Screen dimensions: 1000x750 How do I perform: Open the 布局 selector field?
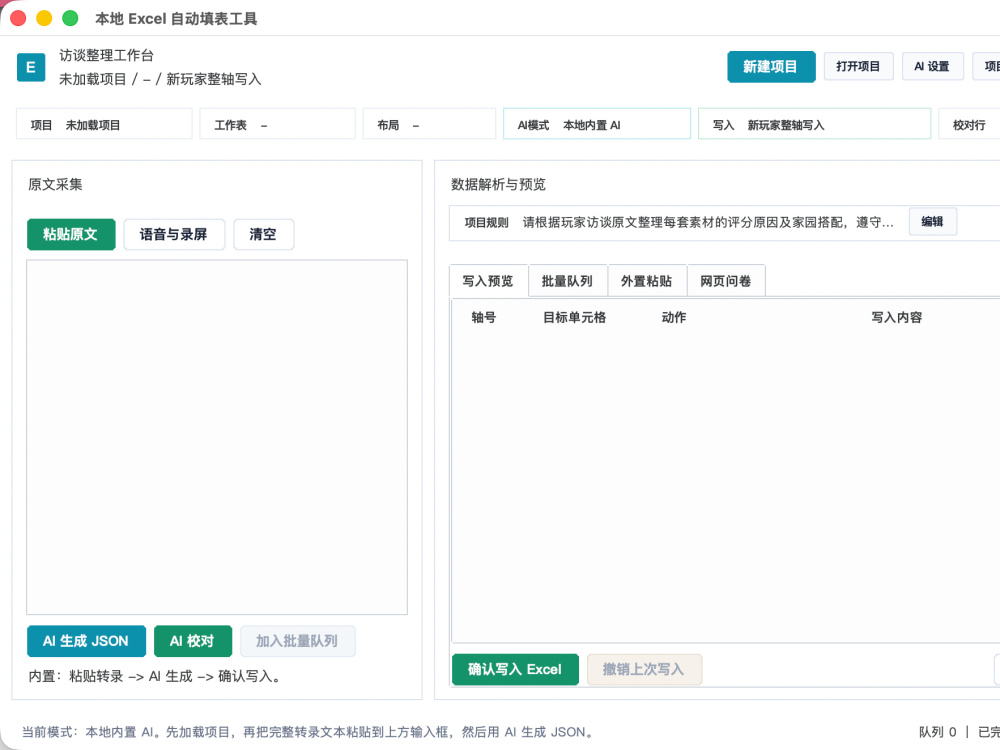(x=429, y=124)
